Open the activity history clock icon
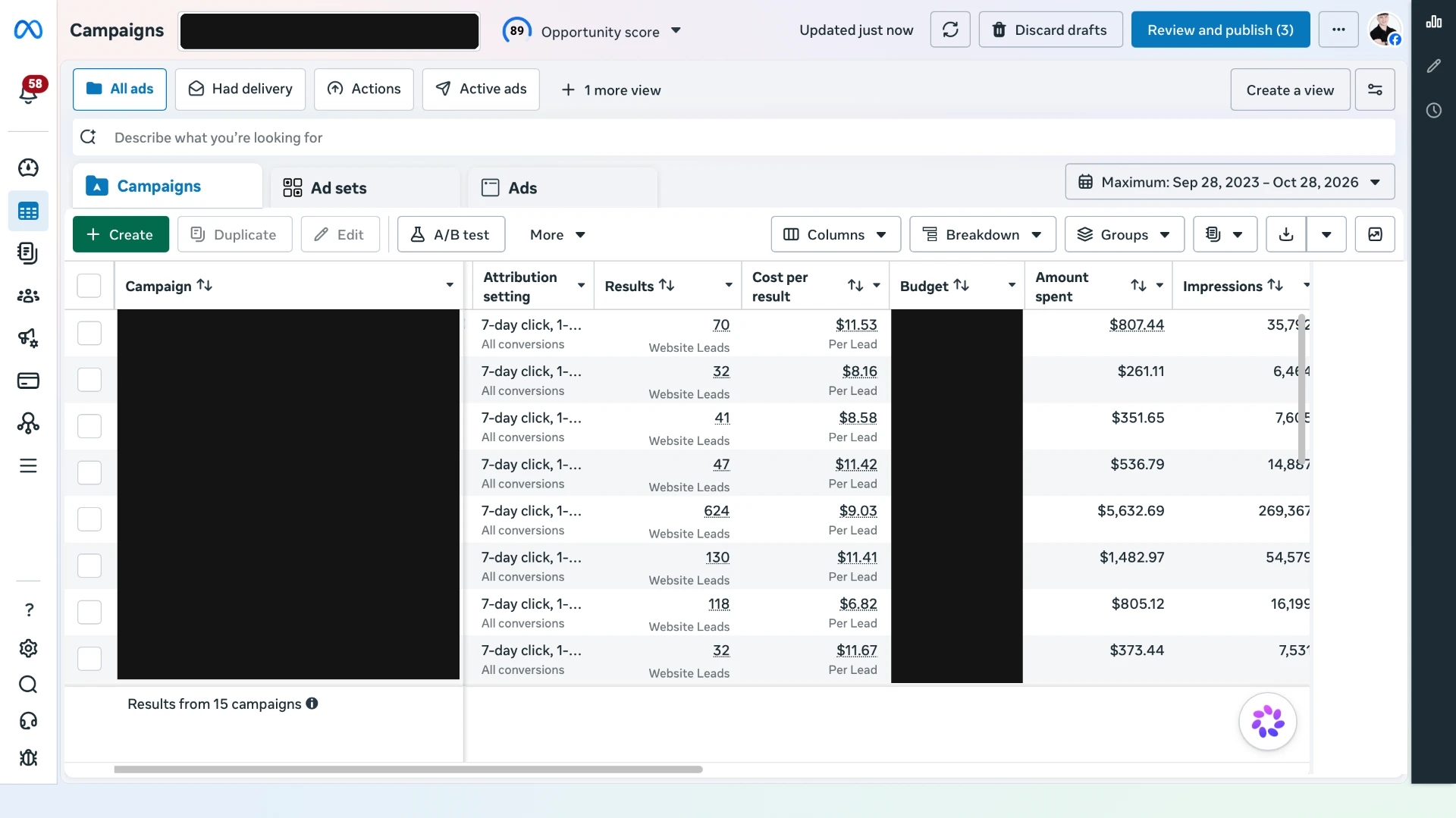This screenshot has height=818, width=1456. point(1433,111)
